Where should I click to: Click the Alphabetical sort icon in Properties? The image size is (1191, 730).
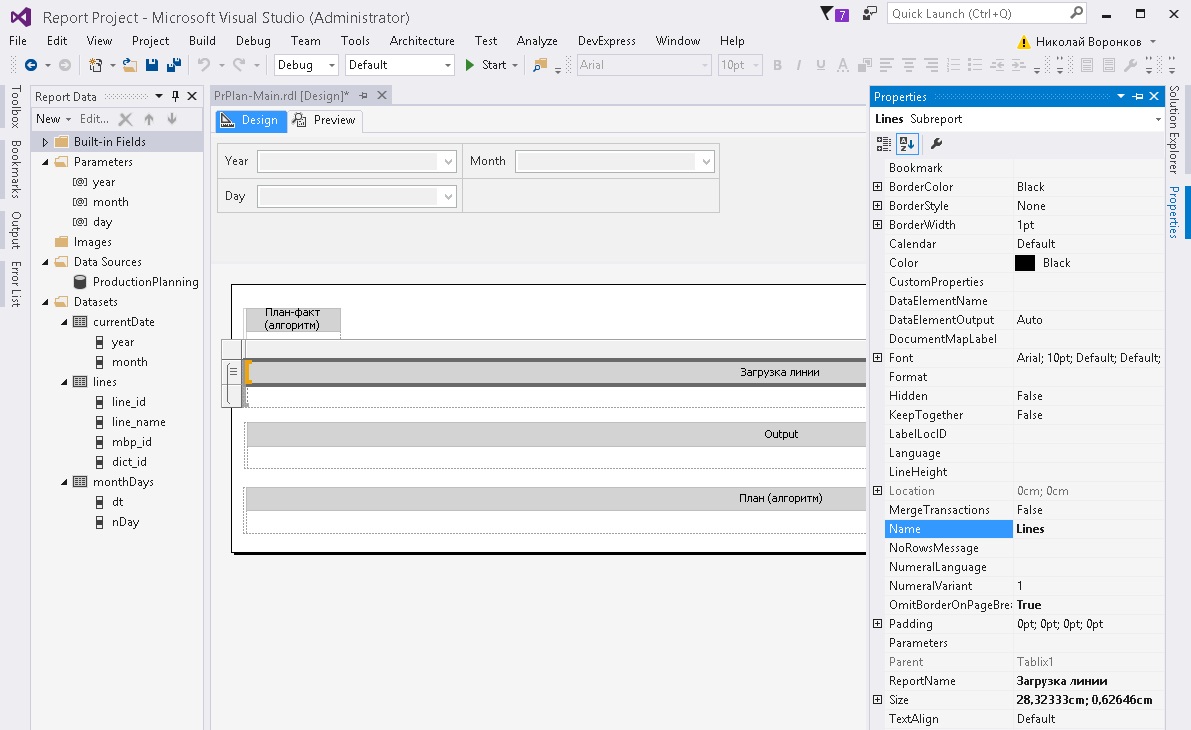[907, 144]
